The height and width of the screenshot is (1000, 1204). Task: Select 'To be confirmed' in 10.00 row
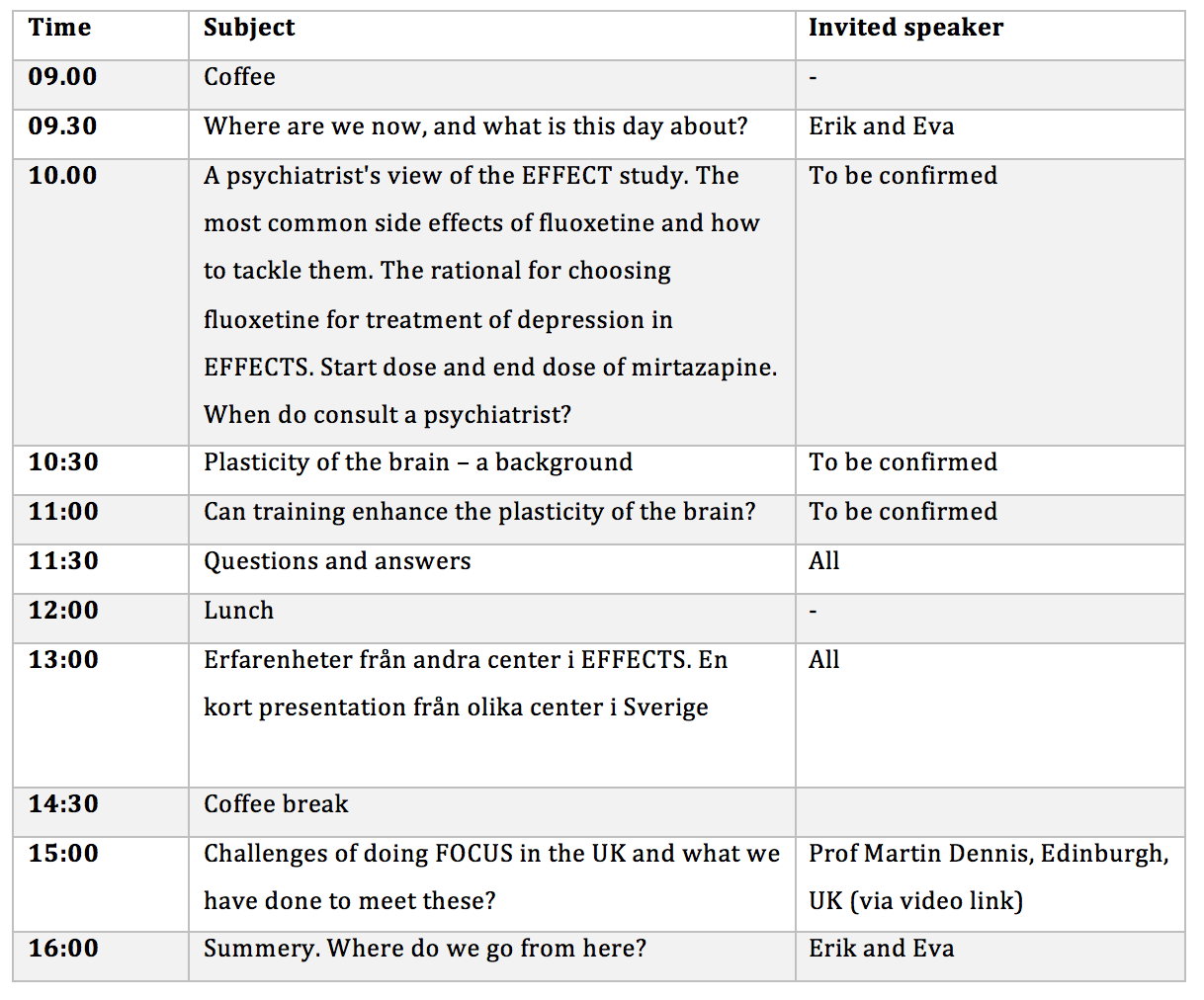[903, 176]
